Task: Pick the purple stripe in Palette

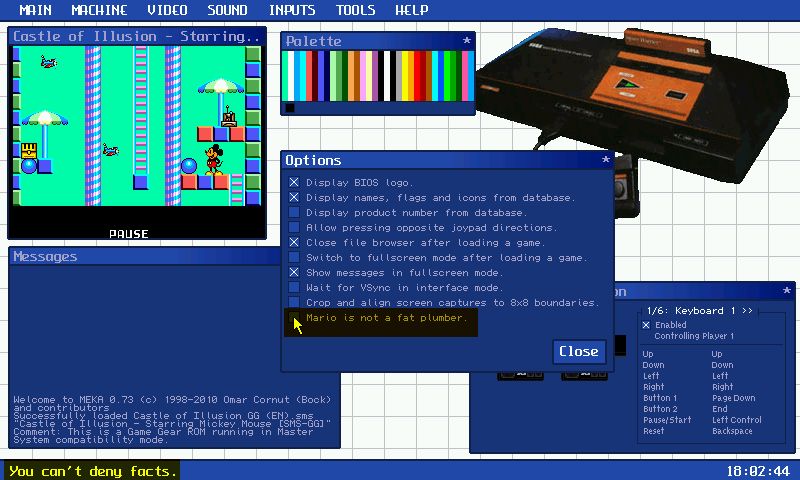Action: pos(375,75)
